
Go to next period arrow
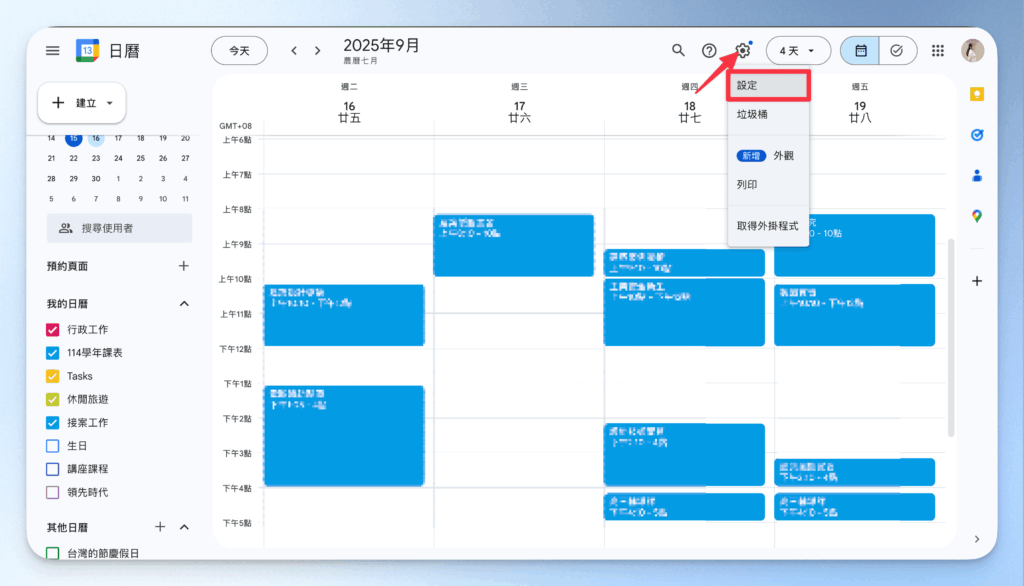click(x=318, y=51)
